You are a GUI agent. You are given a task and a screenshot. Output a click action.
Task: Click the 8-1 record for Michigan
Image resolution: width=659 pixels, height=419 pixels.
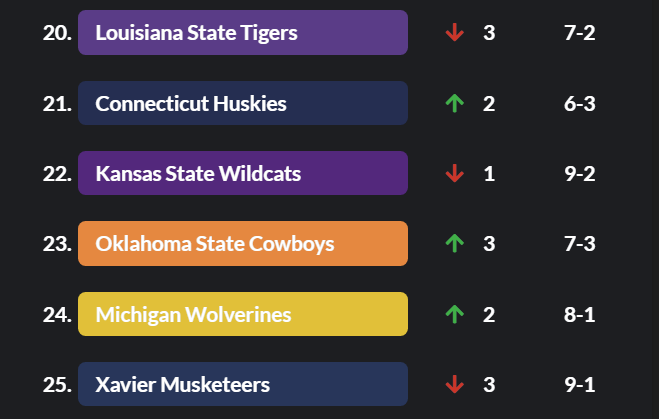[x=580, y=315]
